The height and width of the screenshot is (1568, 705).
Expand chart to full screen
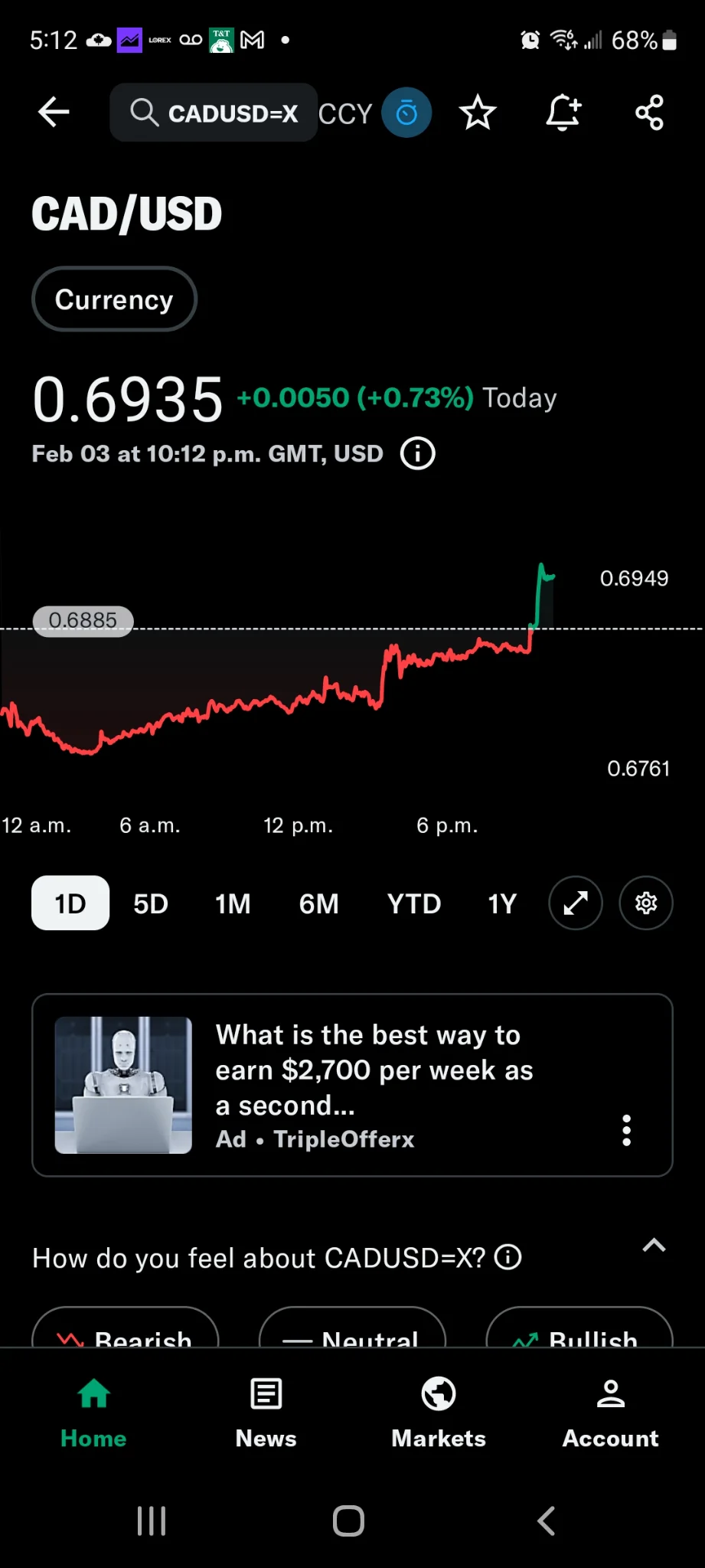(x=576, y=903)
